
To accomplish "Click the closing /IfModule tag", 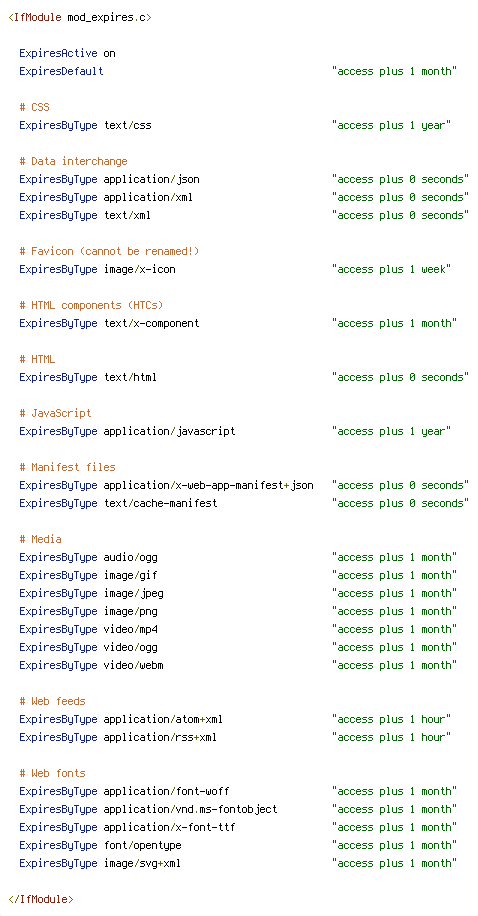I will (x=41, y=899).
